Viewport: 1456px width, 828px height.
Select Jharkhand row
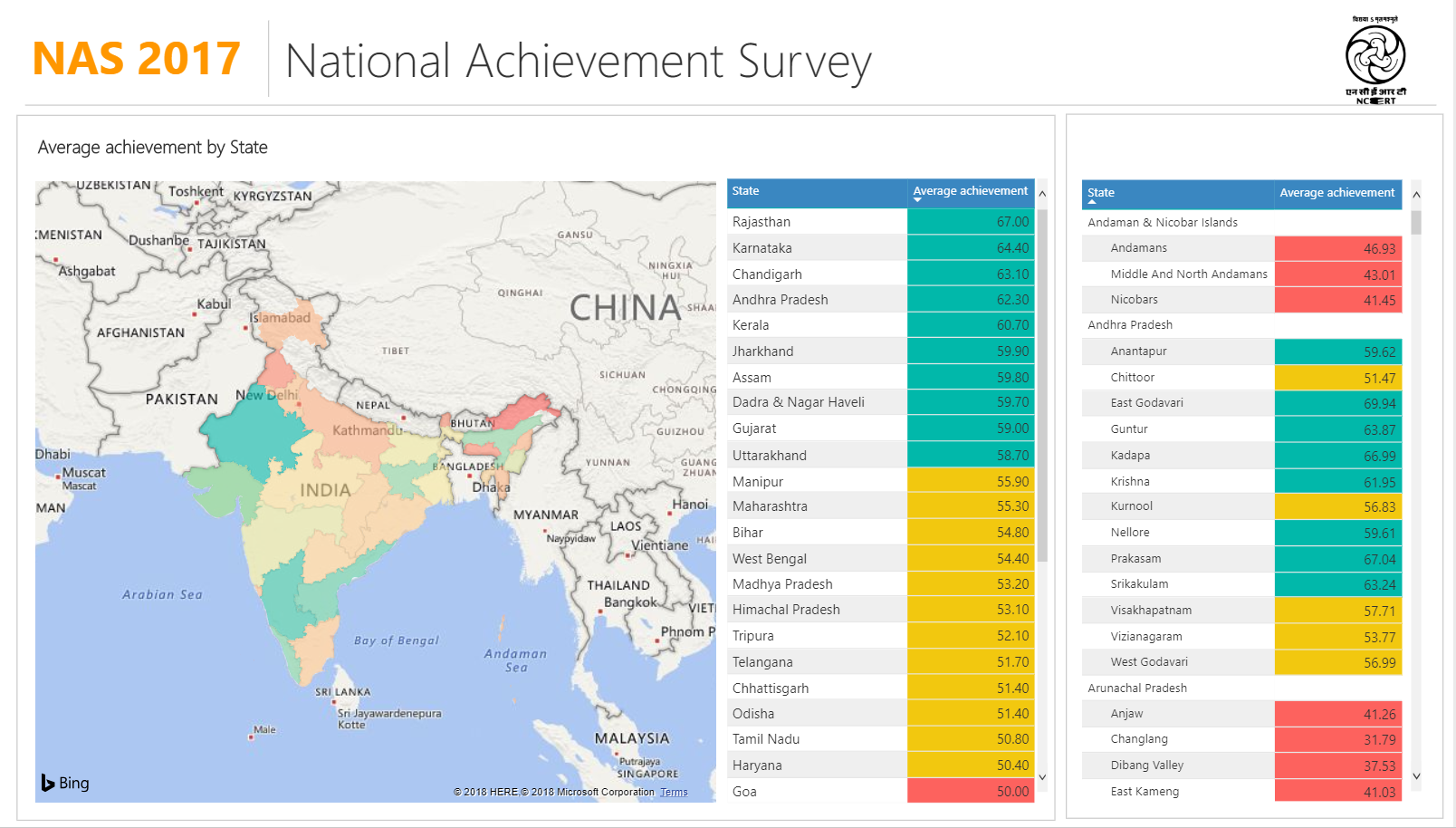click(881, 351)
